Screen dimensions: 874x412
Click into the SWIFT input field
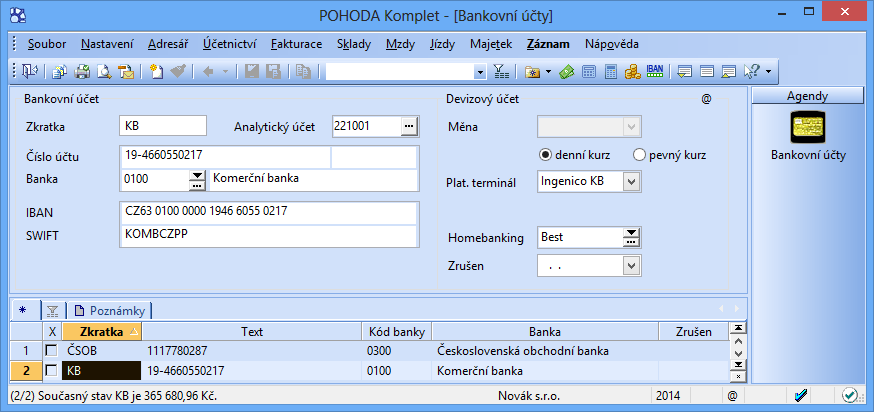point(269,235)
